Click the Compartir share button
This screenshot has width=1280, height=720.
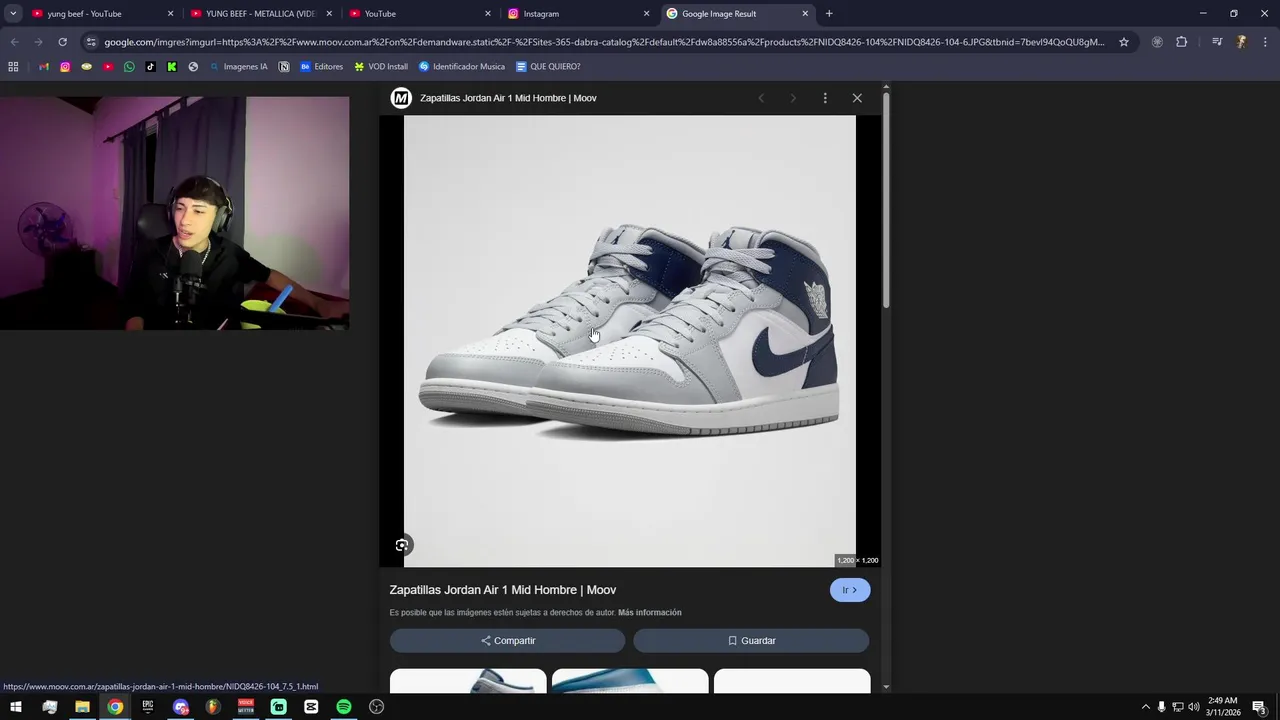(x=508, y=641)
